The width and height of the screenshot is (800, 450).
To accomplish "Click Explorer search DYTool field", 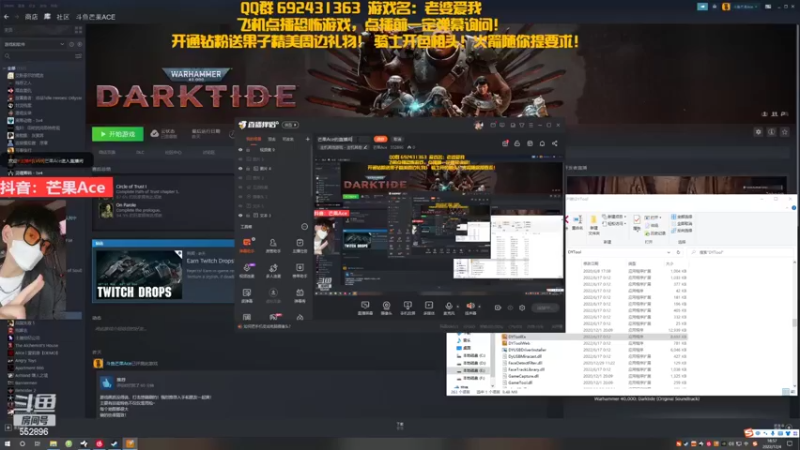I will point(741,252).
